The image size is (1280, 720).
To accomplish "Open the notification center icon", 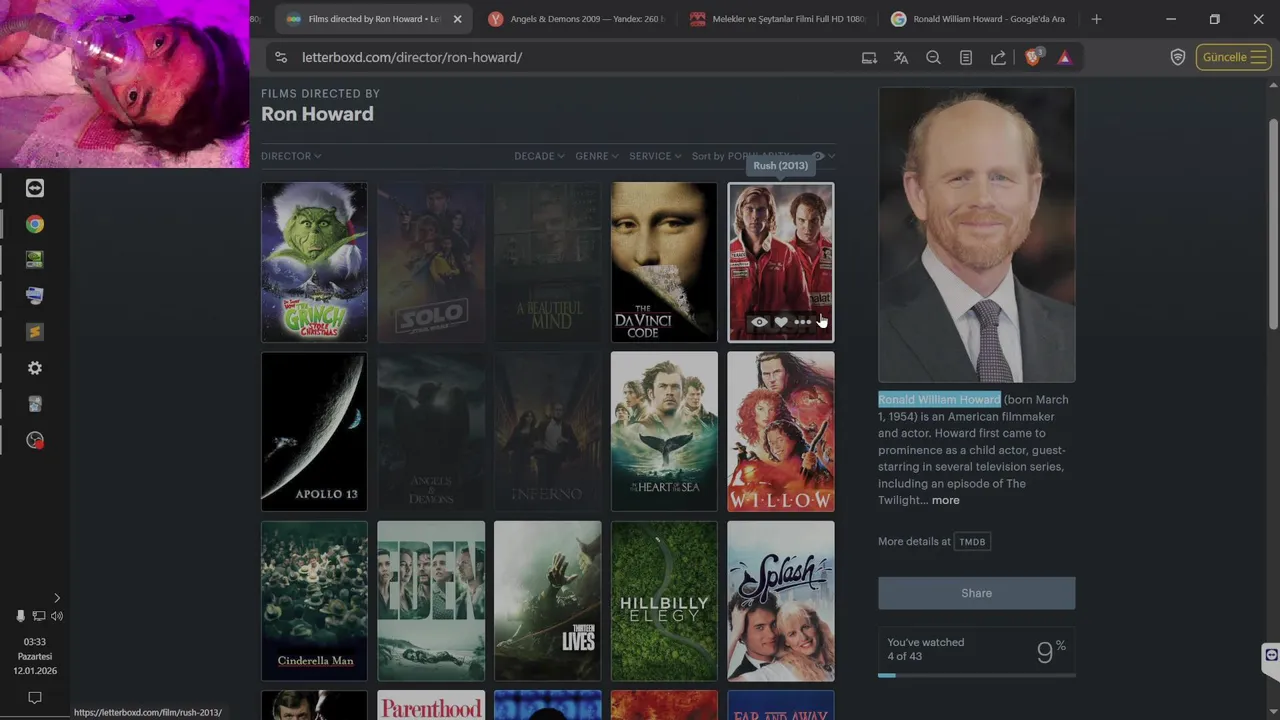I will pyautogui.click(x=35, y=698).
